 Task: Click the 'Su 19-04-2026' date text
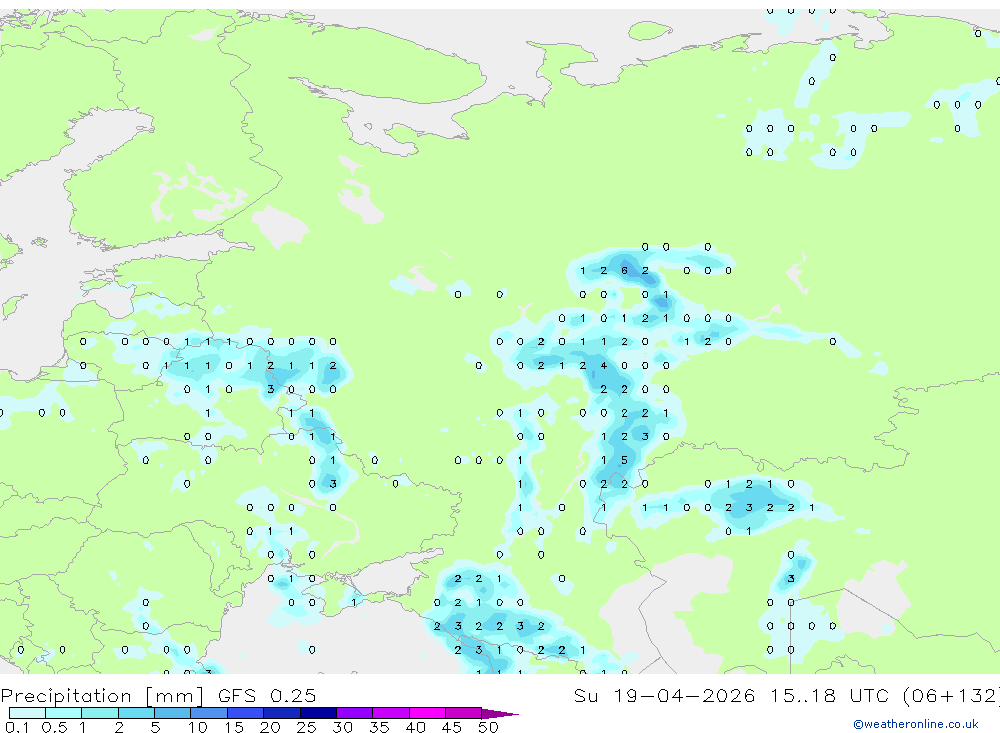[x=665, y=695]
